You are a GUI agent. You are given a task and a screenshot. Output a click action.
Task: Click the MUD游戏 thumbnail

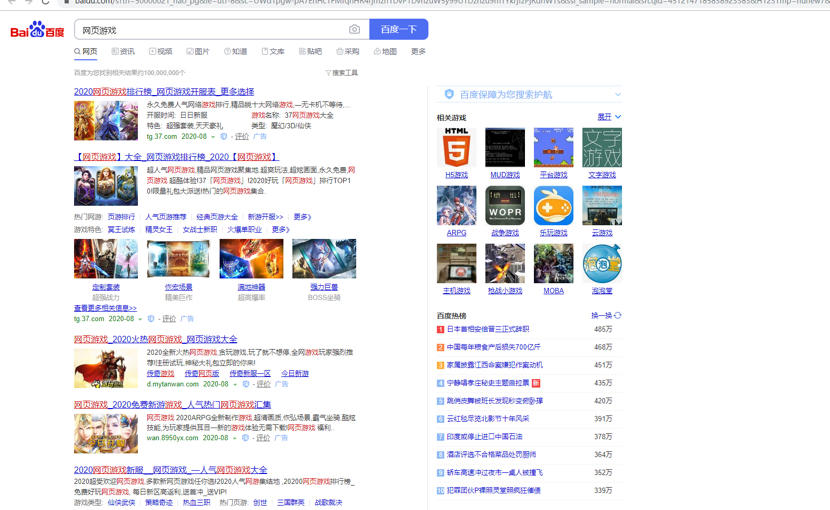tap(505, 147)
